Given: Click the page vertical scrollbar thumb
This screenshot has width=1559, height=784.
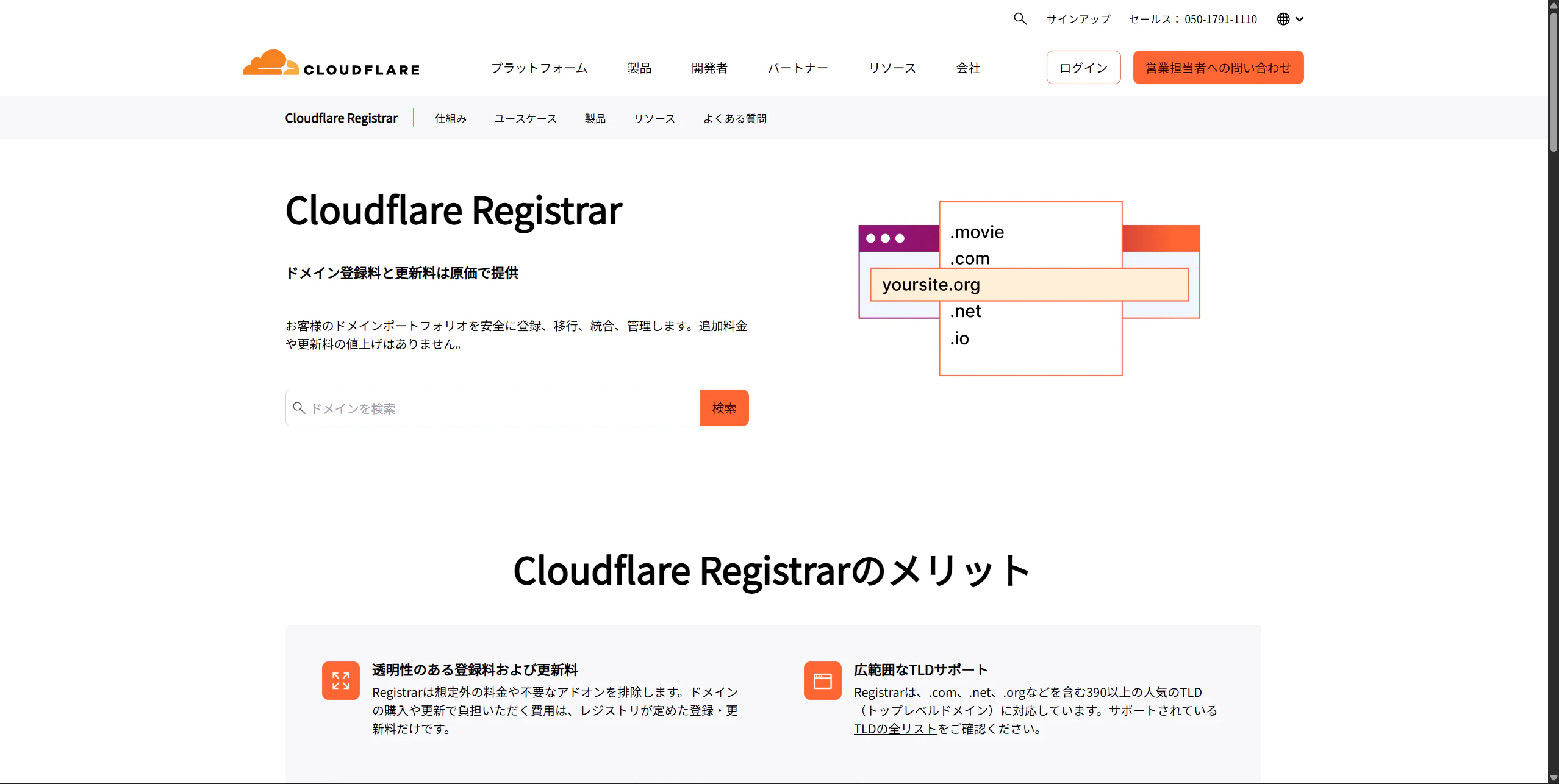Looking at the screenshot, I should pos(1554,82).
